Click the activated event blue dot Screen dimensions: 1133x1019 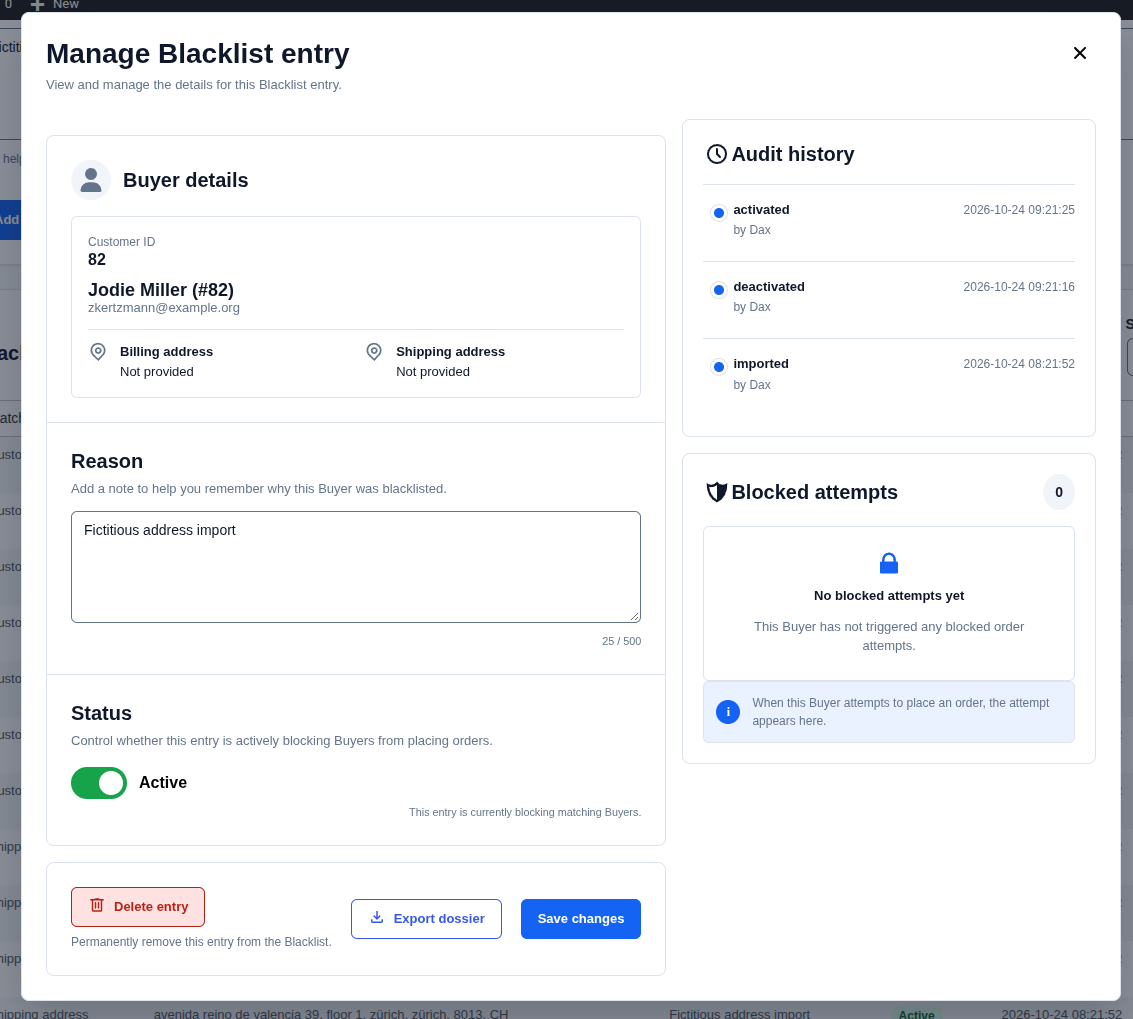[x=719, y=213]
